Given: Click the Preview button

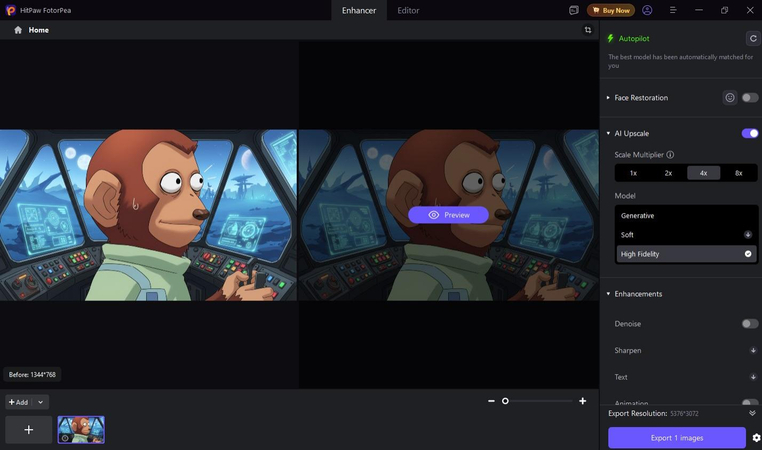Looking at the screenshot, I should click(448, 215).
